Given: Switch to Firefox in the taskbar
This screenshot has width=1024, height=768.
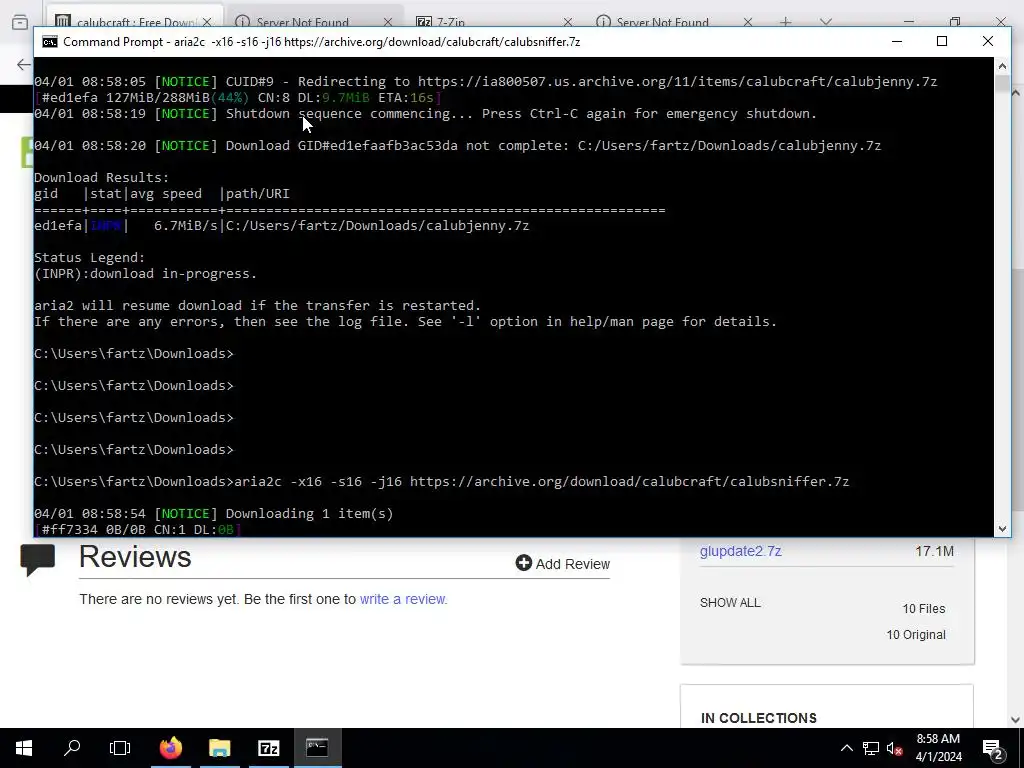Looking at the screenshot, I should coord(171,748).
